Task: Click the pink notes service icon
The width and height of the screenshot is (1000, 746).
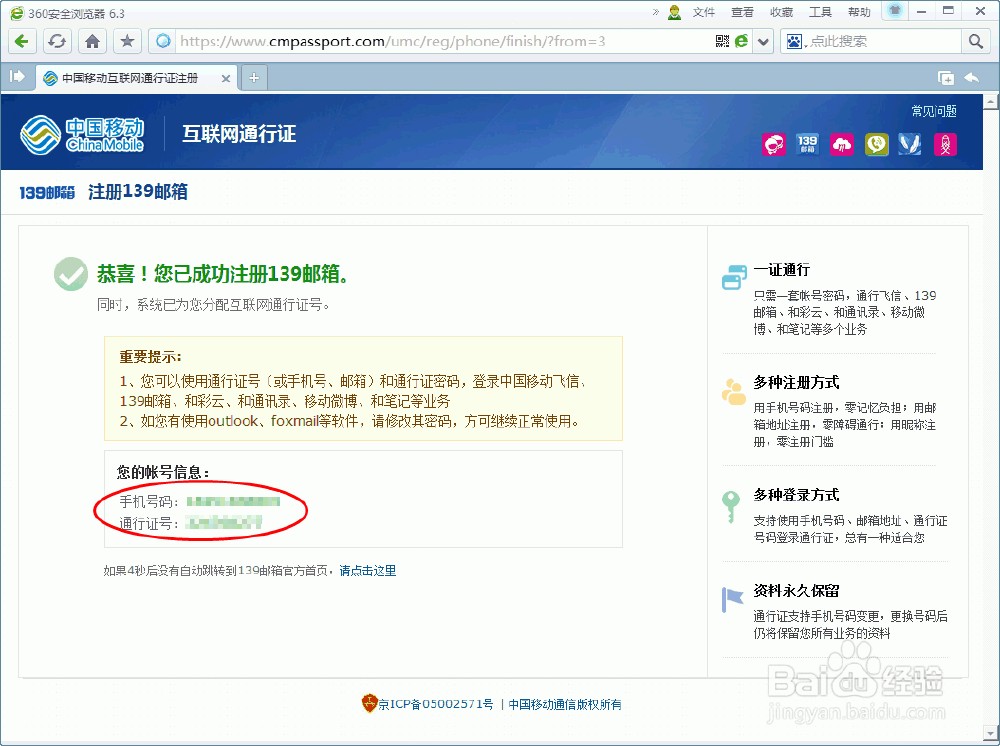Action: (x=945, y=144)
